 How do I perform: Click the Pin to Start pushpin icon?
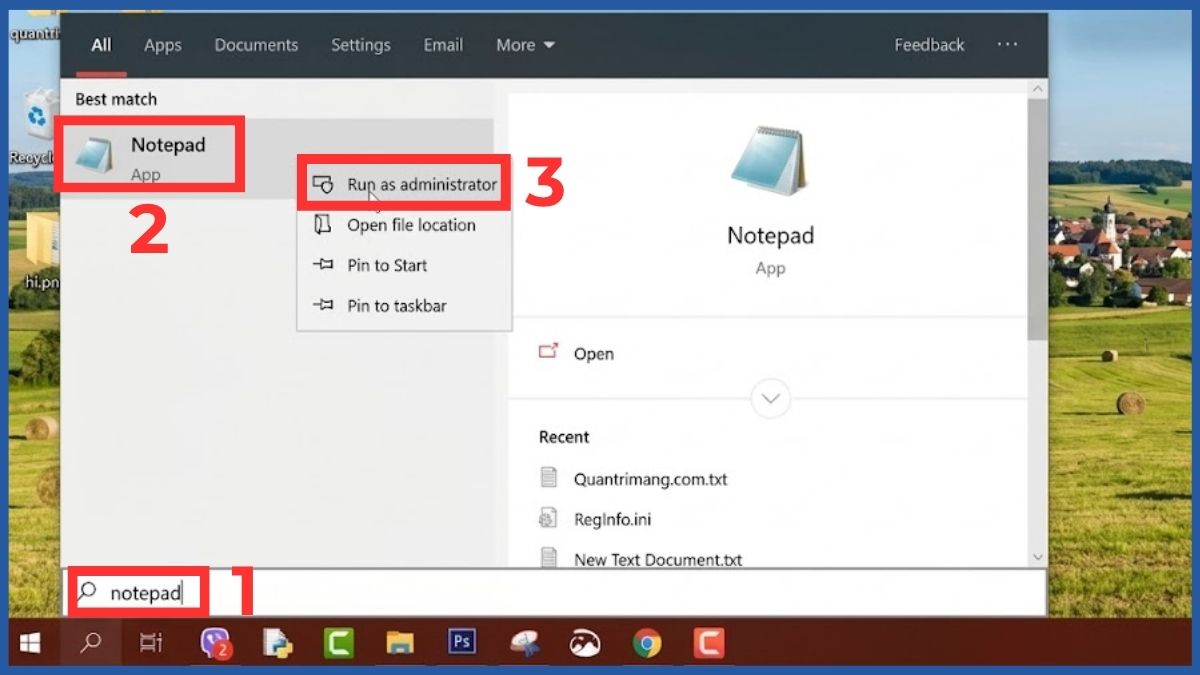pos(324,265)
